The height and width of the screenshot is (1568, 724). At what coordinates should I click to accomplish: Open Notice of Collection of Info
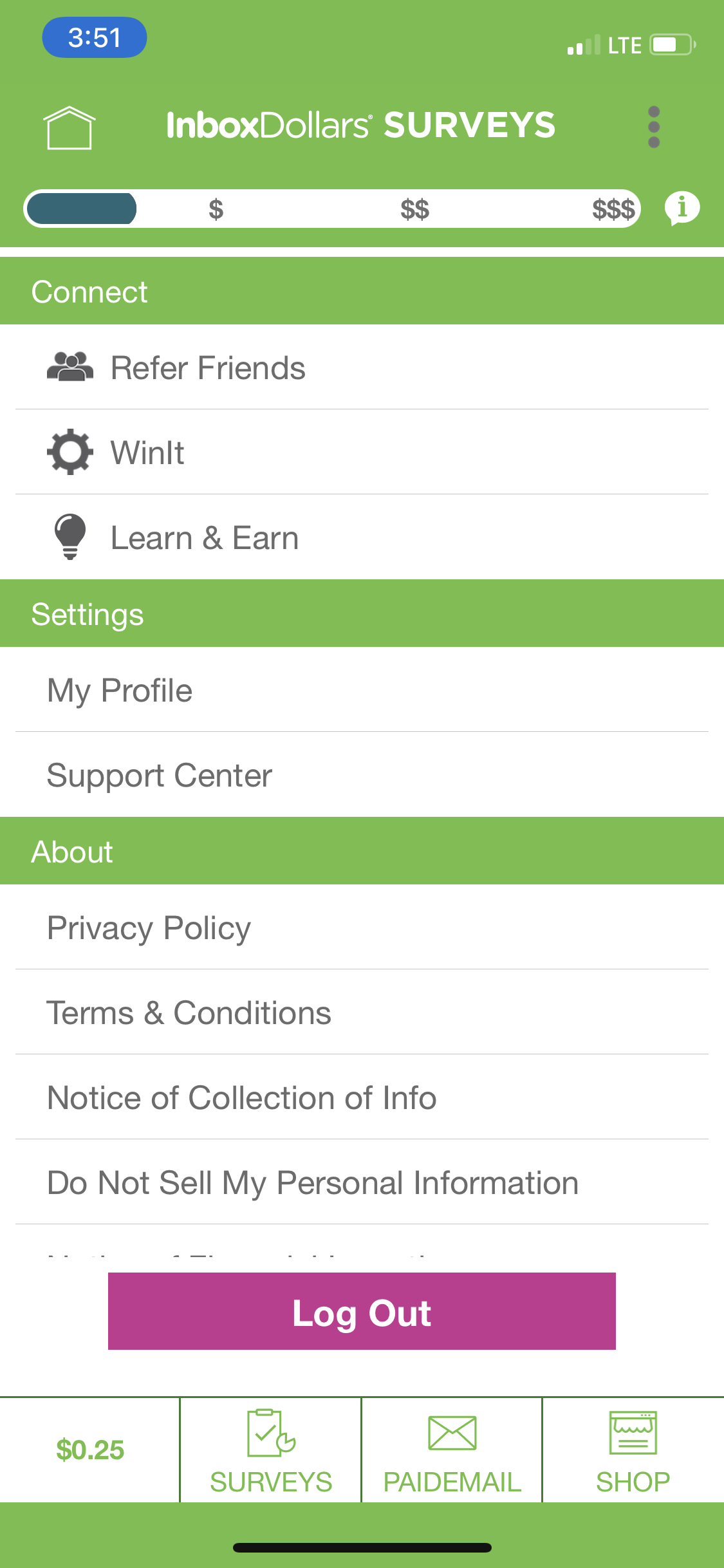click(x=242, y=1098)
